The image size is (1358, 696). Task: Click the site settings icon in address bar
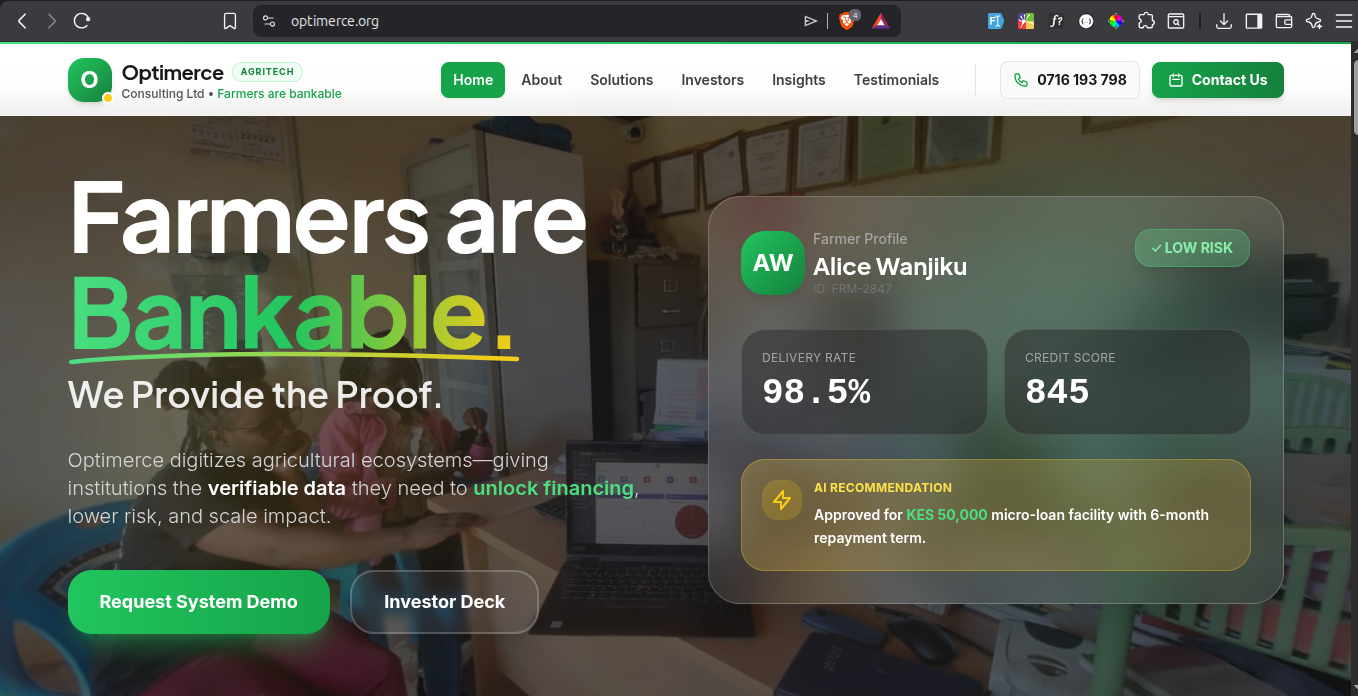click(267, 21)
